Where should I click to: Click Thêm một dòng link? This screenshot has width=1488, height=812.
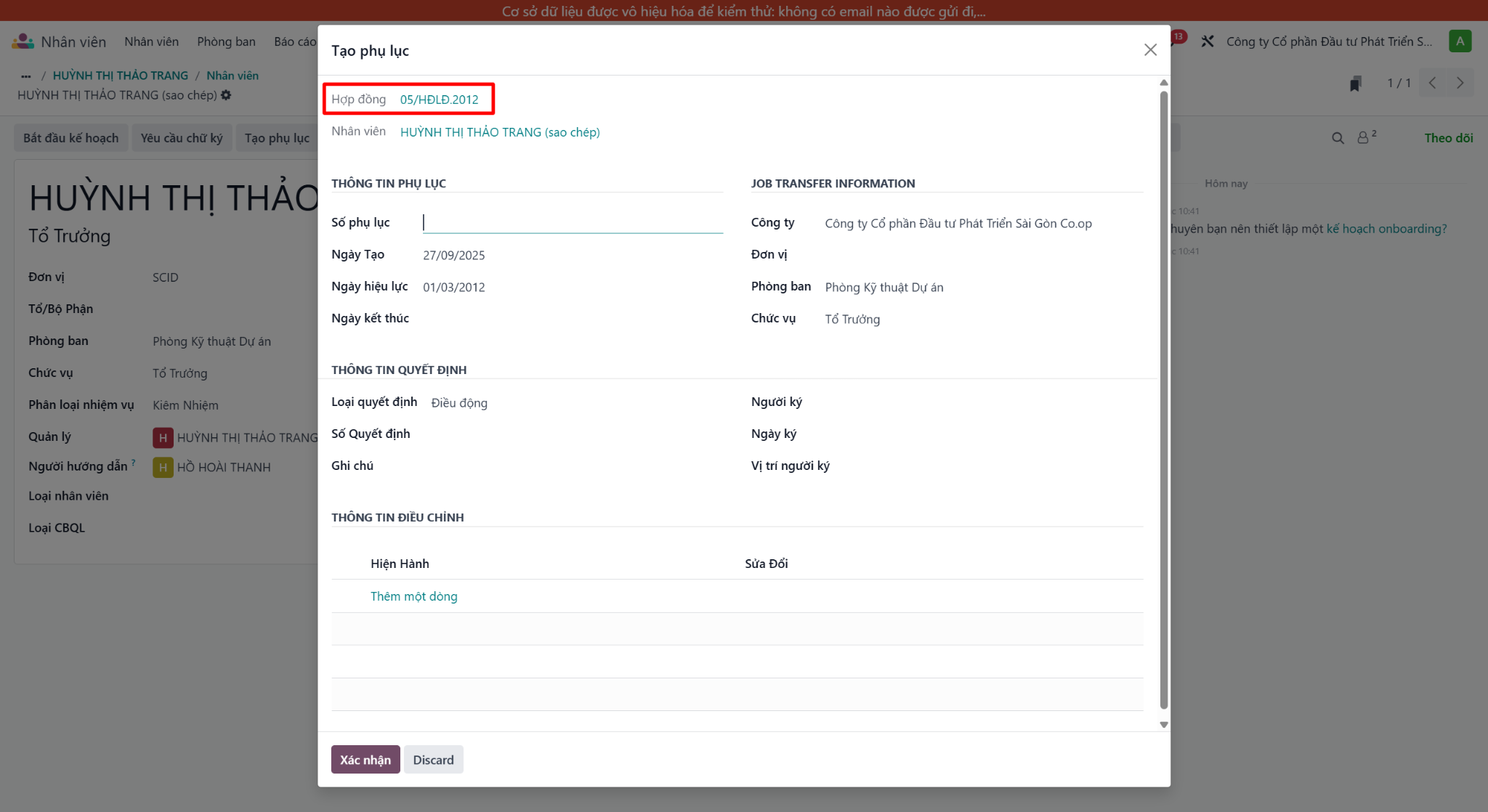click(x=414, y=596)
